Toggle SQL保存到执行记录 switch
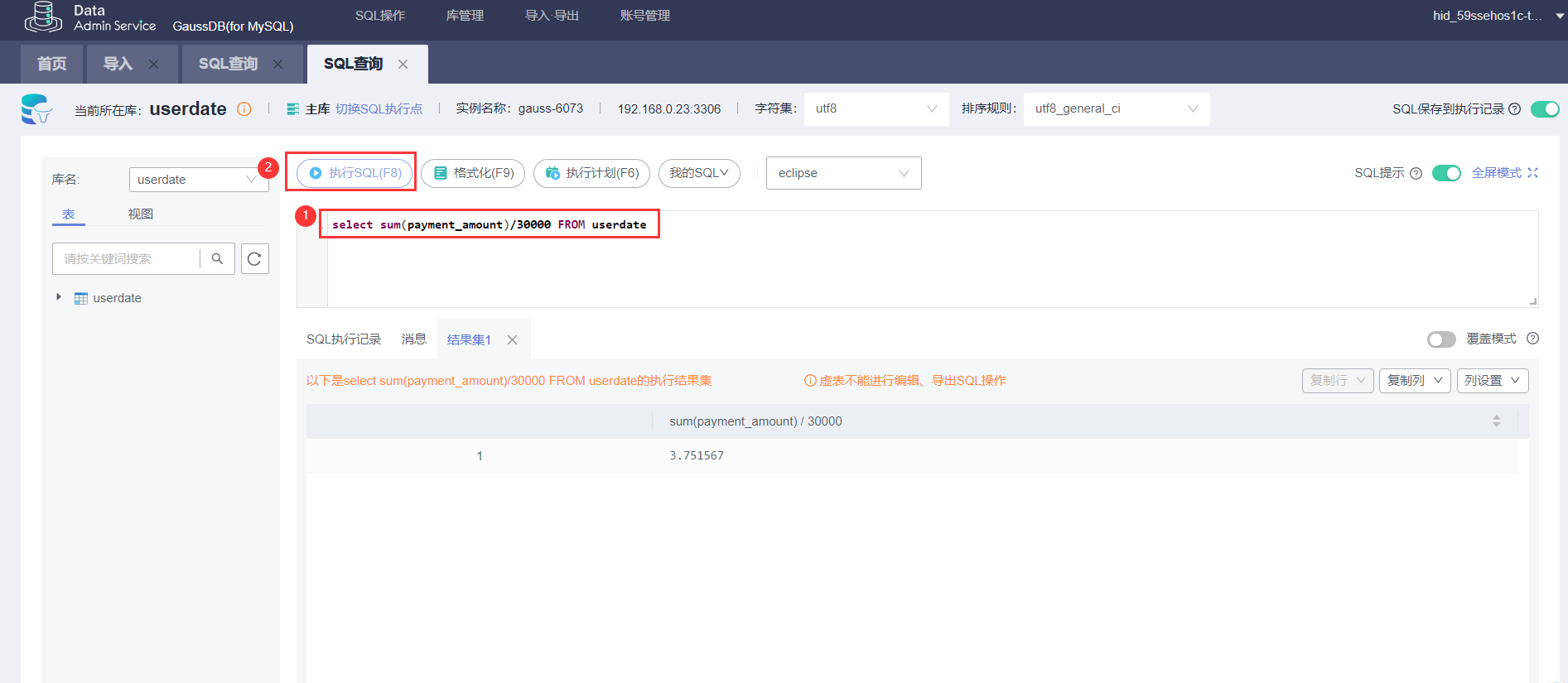This screenshot has height=683, width=1568. pos(1545,109)
